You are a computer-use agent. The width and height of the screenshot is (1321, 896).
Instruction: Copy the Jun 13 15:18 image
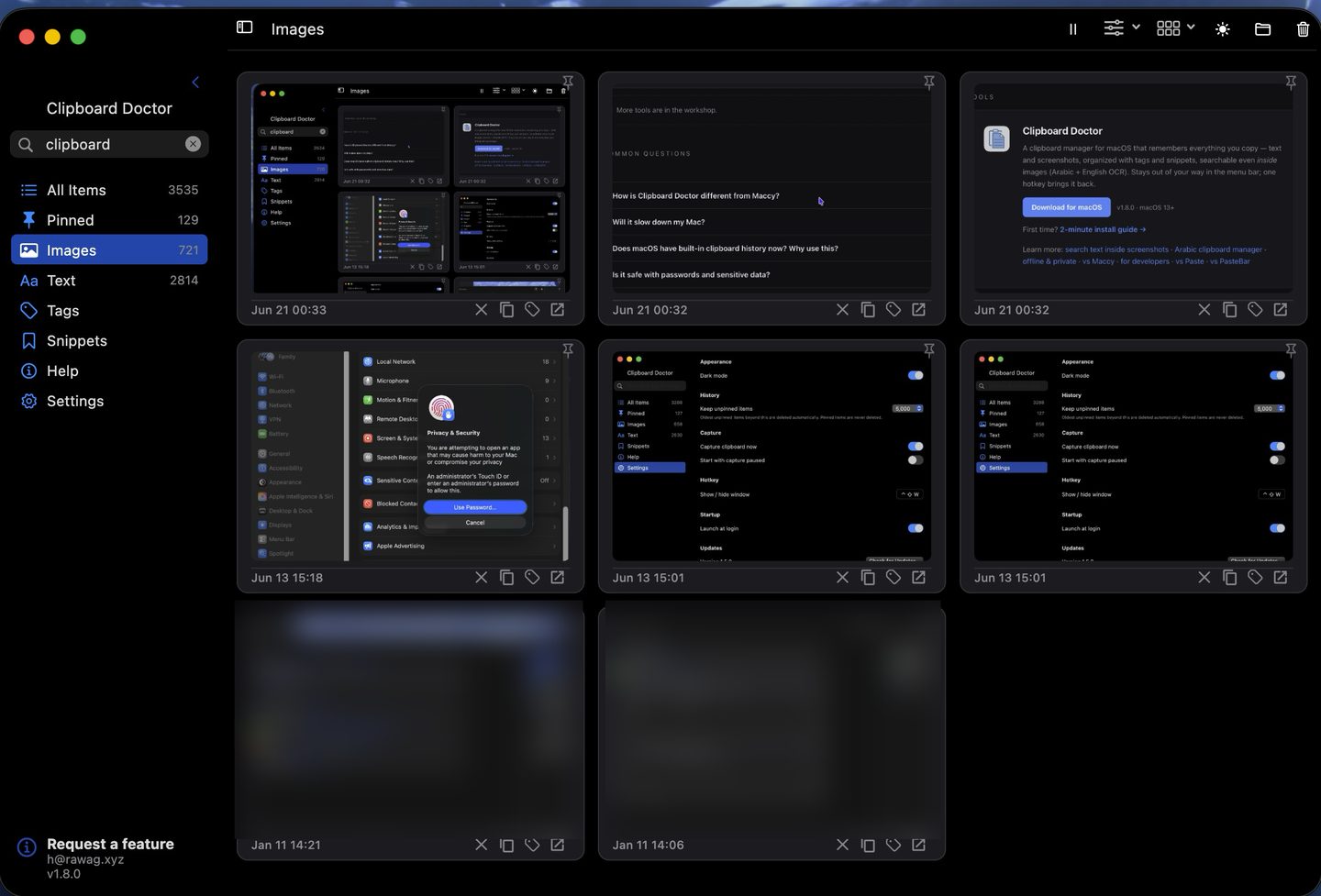(x=506, y=578)
